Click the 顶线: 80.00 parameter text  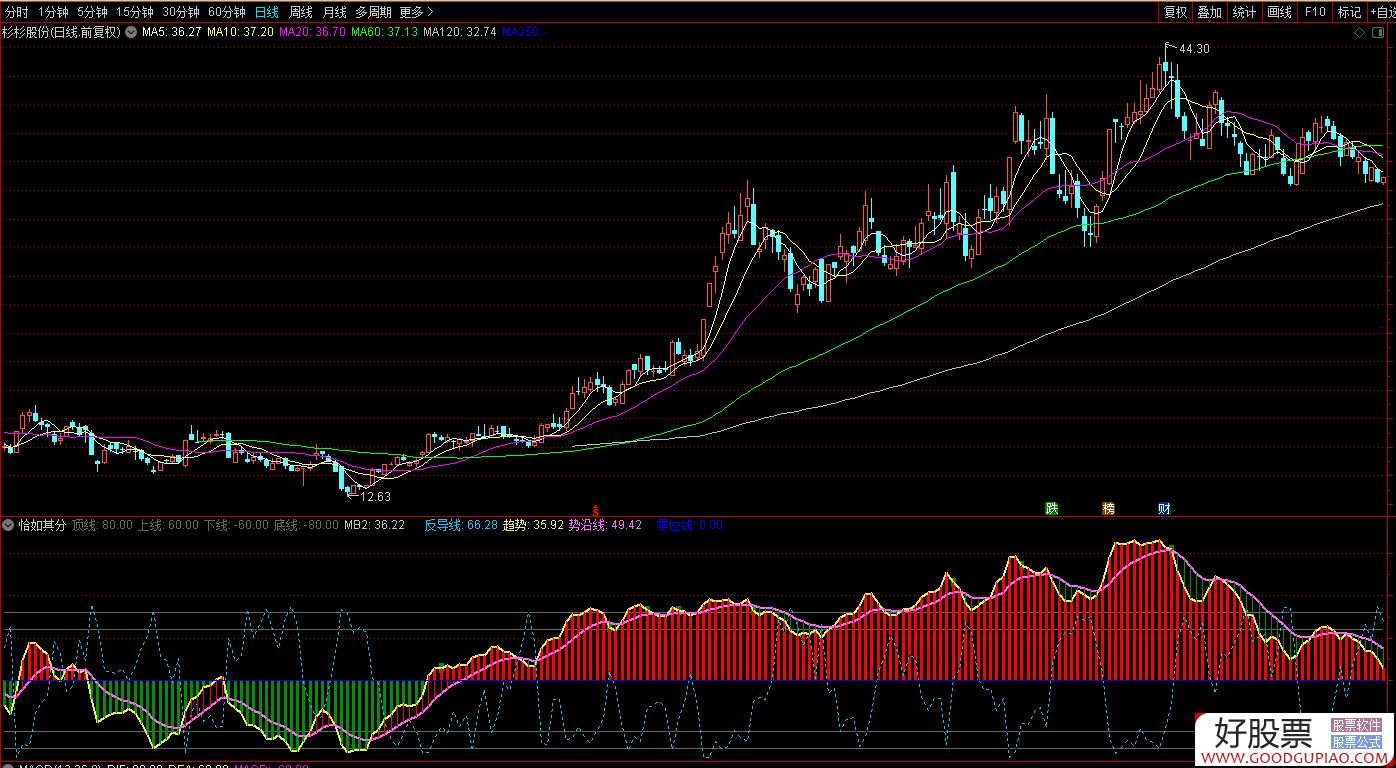[102, 525]
